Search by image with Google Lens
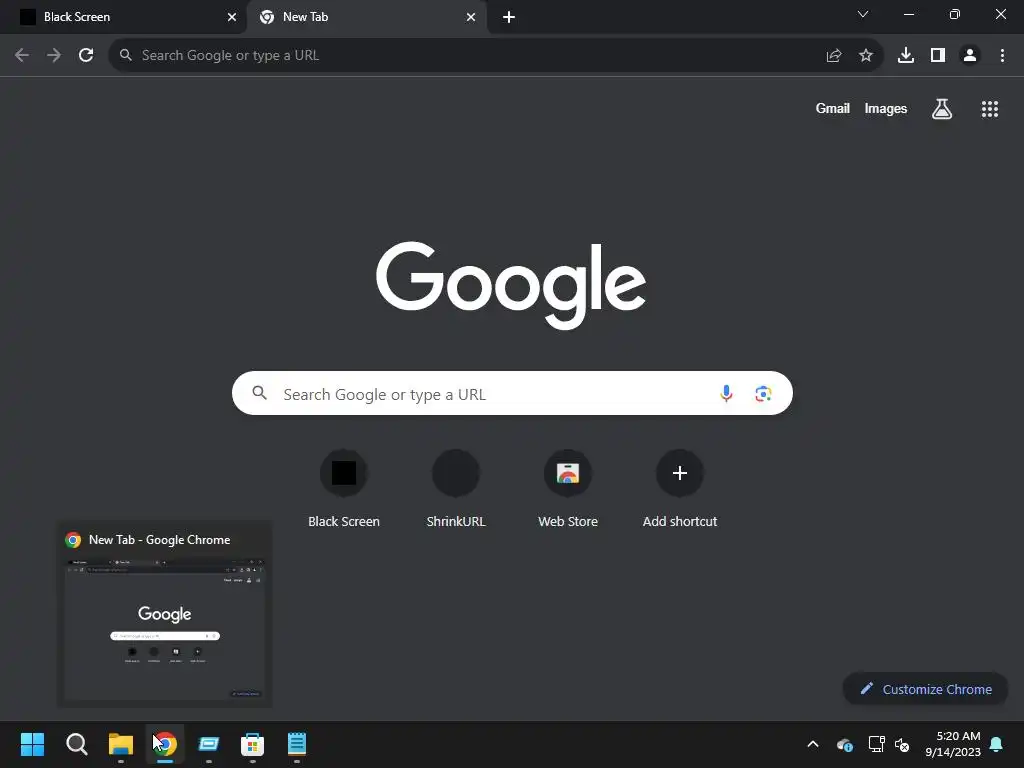Image resolution: width=1024 pixels, height=768 pixels. (x=763, y=393)
